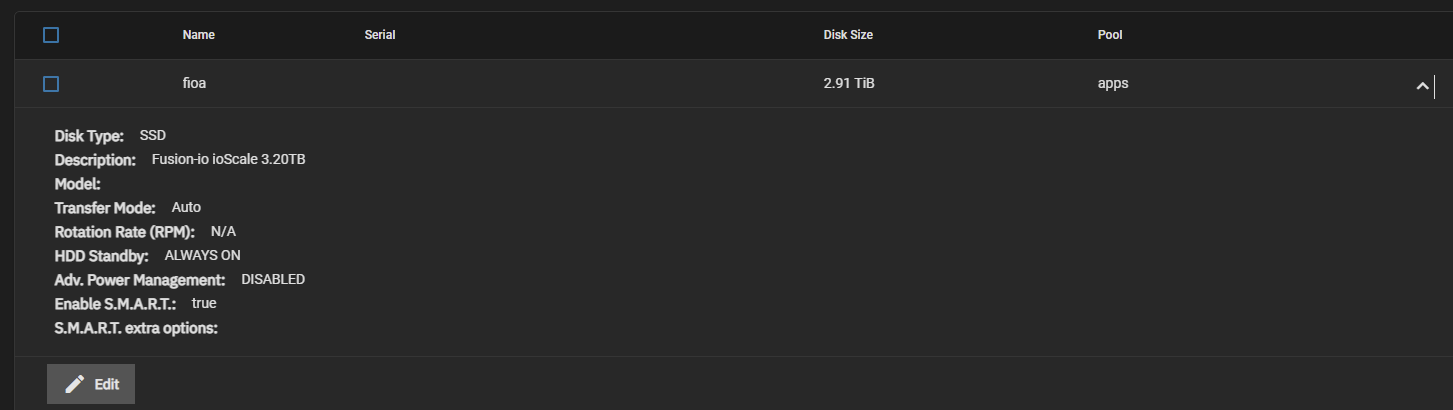Click the 2.91 TiB disk size value
The width and height of the screenshot is (1453, 410).
pyautogui.click(x=849, y=84)
